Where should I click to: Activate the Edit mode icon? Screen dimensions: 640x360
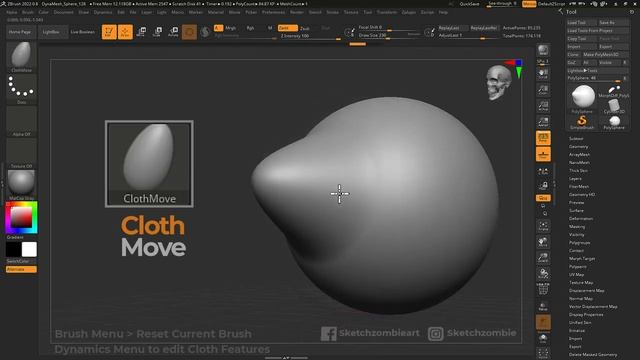(x=109, y=32)
